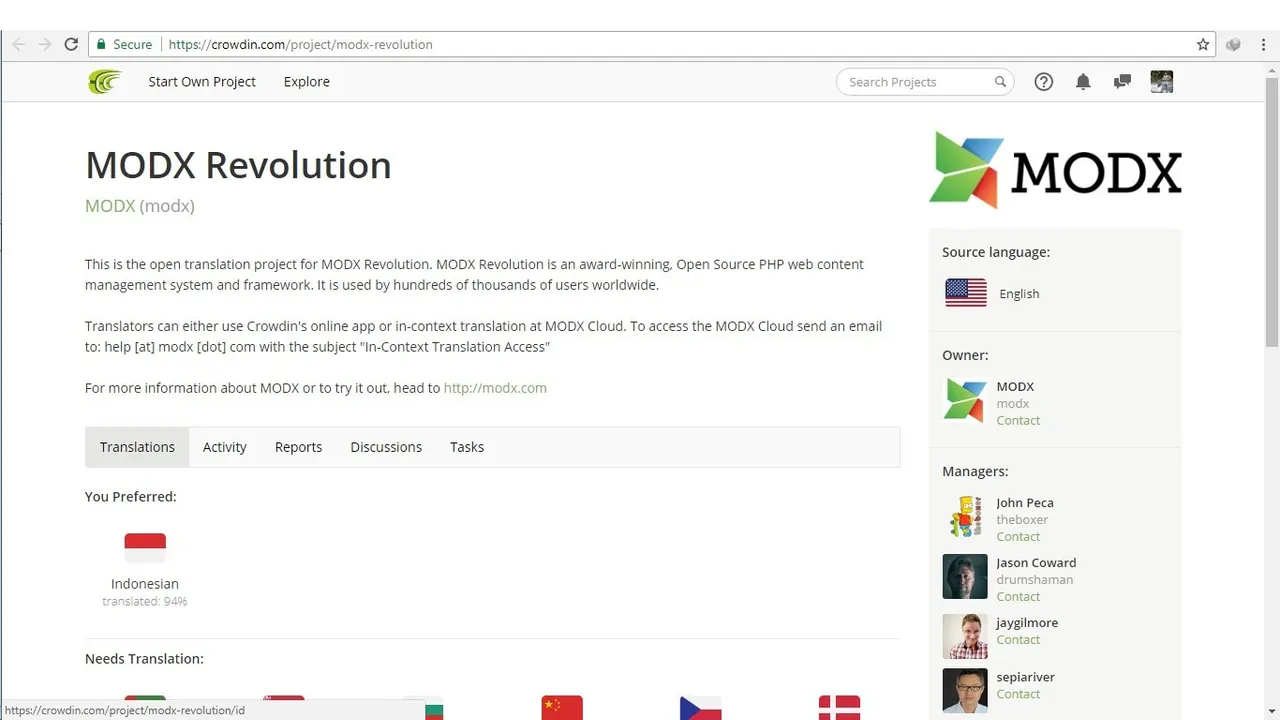The width and height of the screenshot is (1280, 720).
Task: Click the browser address bar URL
Action: tap(300, 44)
